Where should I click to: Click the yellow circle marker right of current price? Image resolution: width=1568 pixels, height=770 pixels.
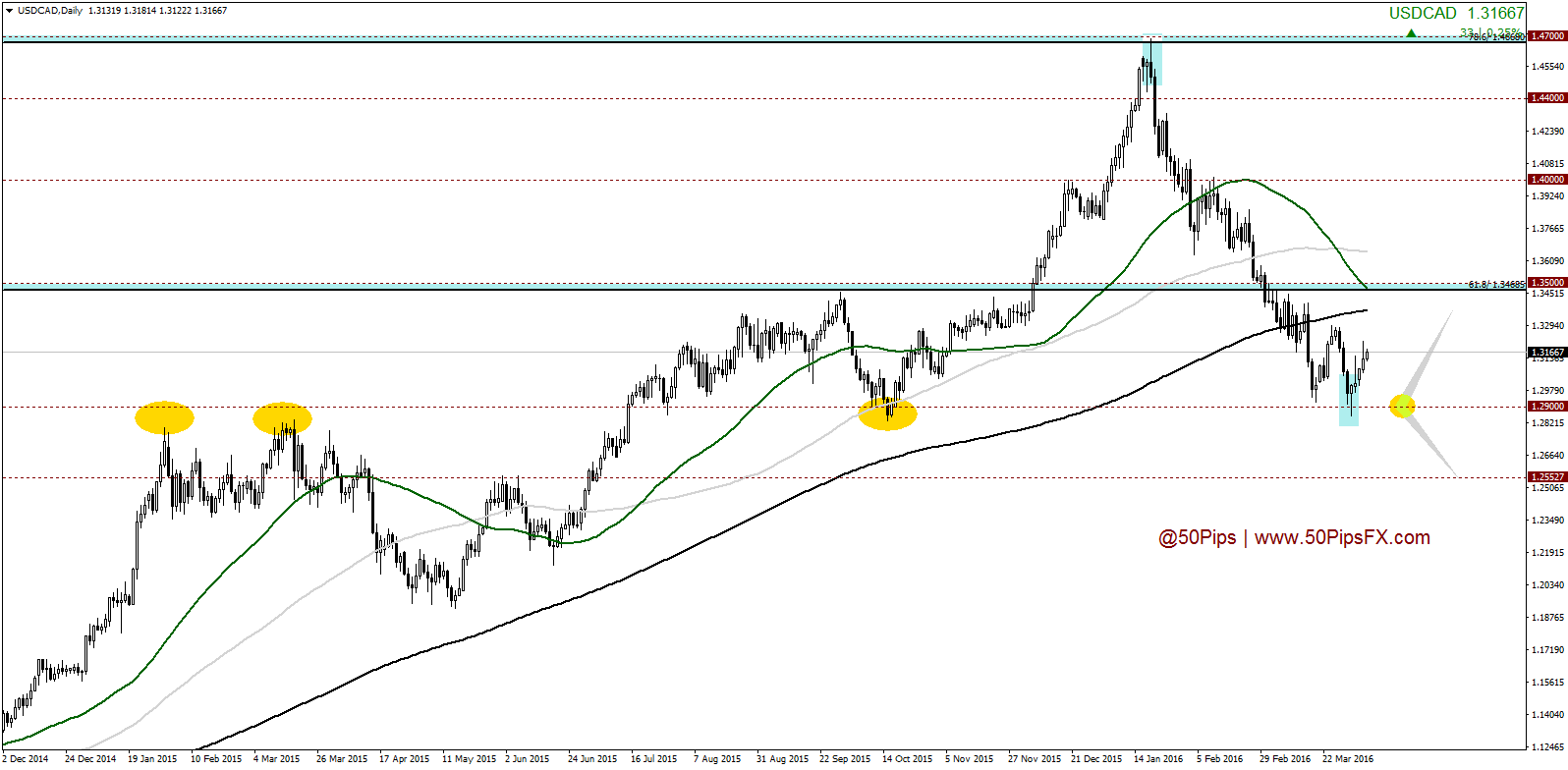point(1402,406)
